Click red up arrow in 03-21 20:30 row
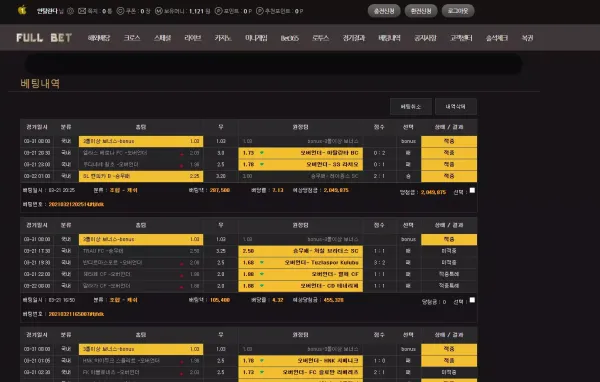The width and height of the screenshot is (600, 382). (x=182, y=154)
